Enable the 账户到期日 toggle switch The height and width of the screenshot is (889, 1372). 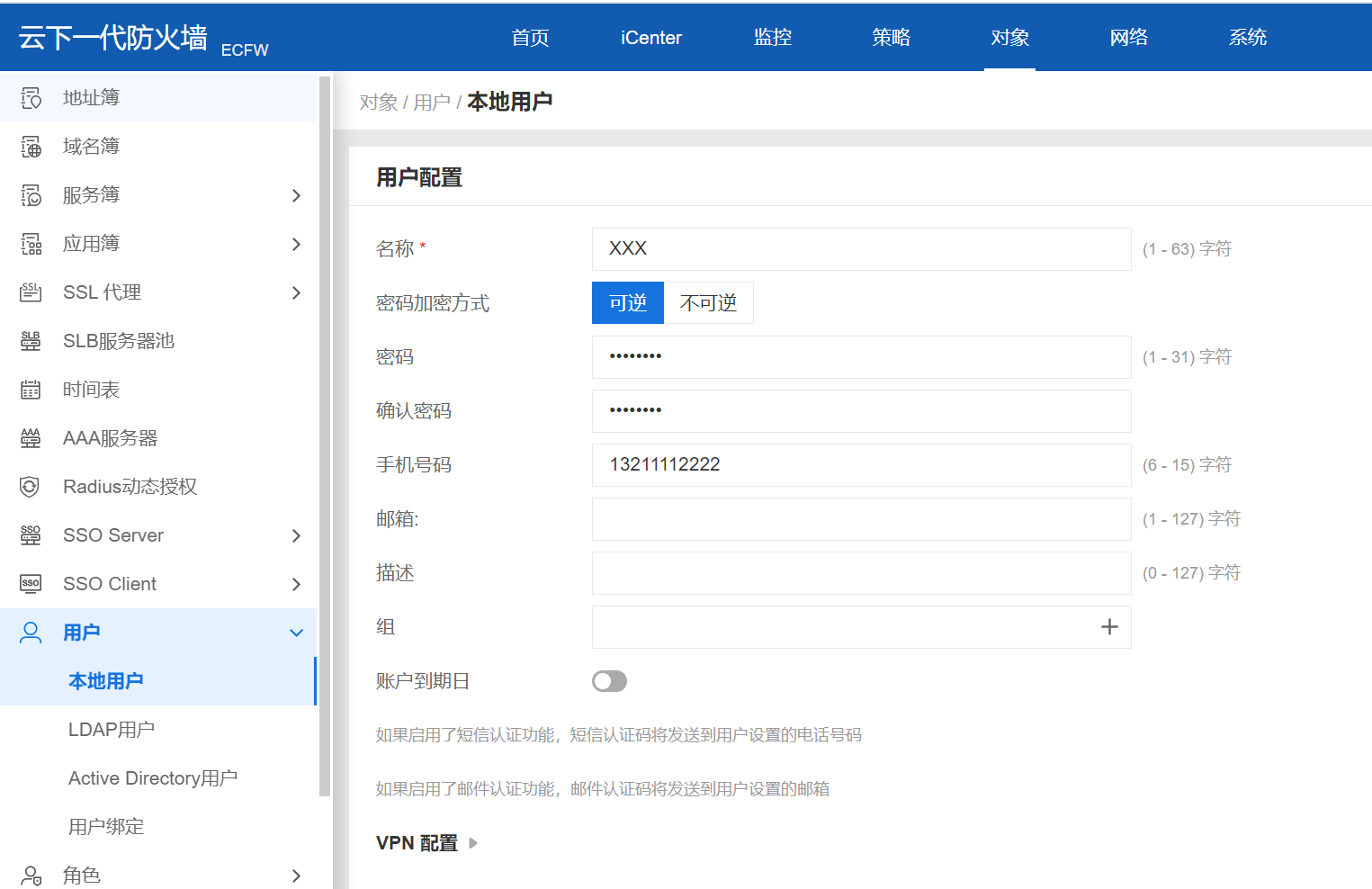(609, 681)
